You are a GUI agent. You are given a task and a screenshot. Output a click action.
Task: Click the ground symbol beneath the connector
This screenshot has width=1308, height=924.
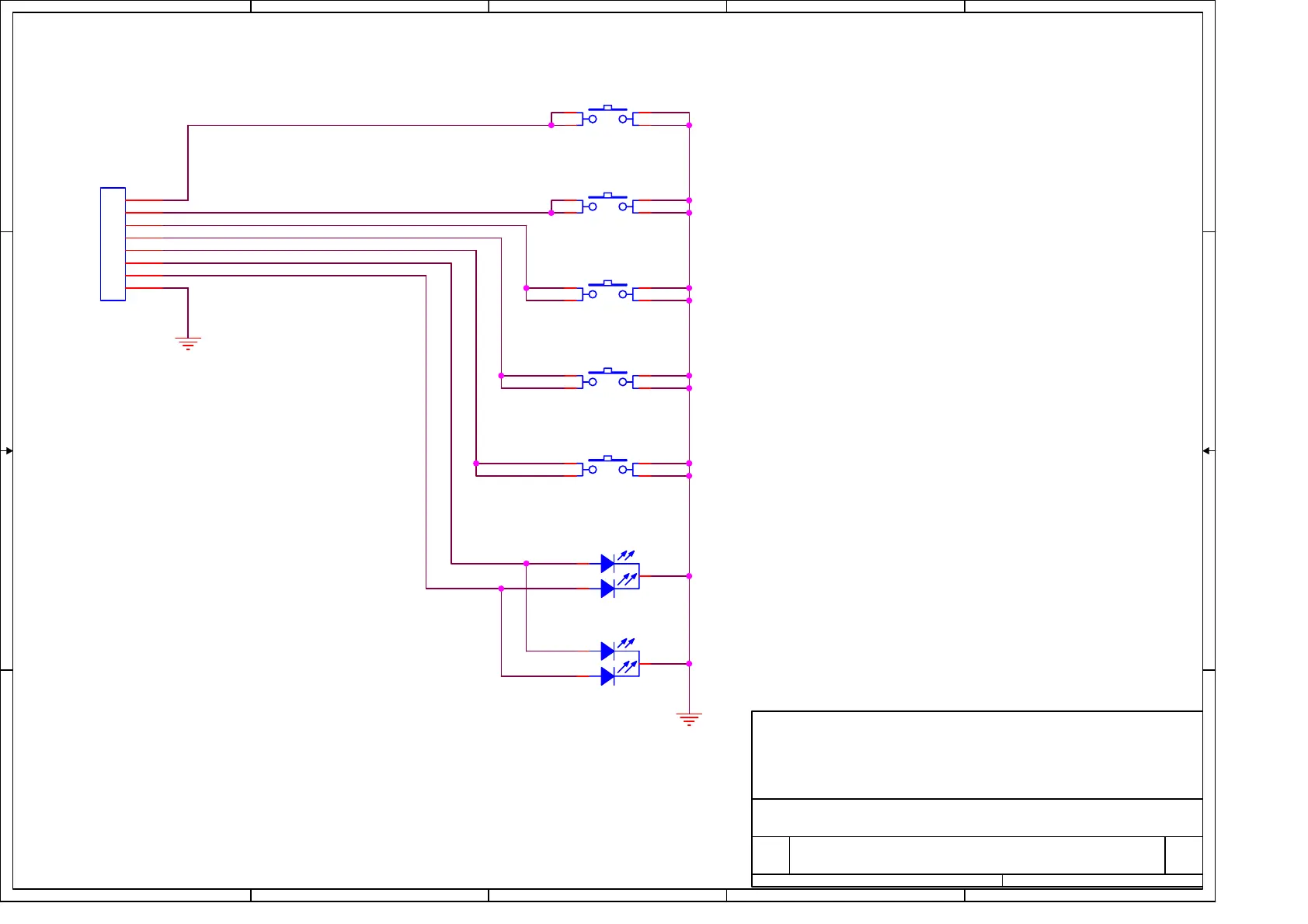pyautogui.click(x=188, y=343)
